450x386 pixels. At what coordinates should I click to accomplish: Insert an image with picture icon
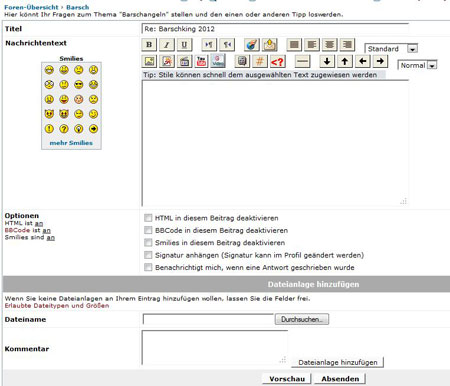[x=149, y=61]
